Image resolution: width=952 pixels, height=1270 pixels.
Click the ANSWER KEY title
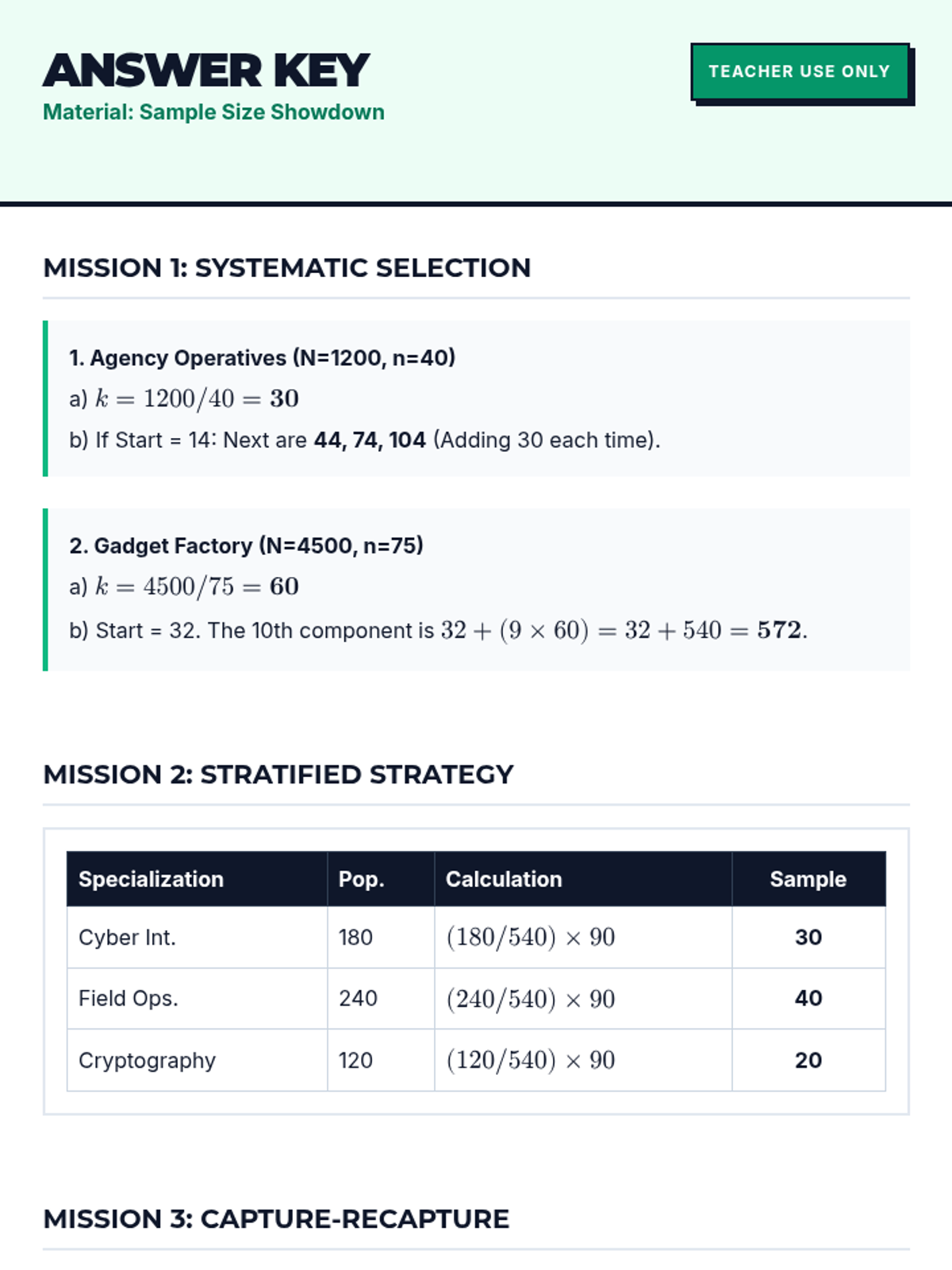coord(206,71)
